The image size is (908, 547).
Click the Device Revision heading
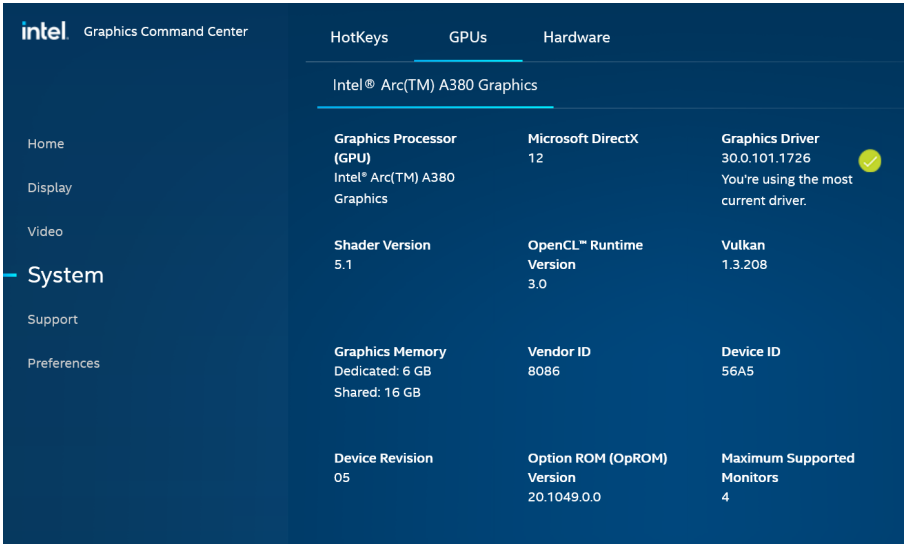pyautogui.click(x=383, y=458)
